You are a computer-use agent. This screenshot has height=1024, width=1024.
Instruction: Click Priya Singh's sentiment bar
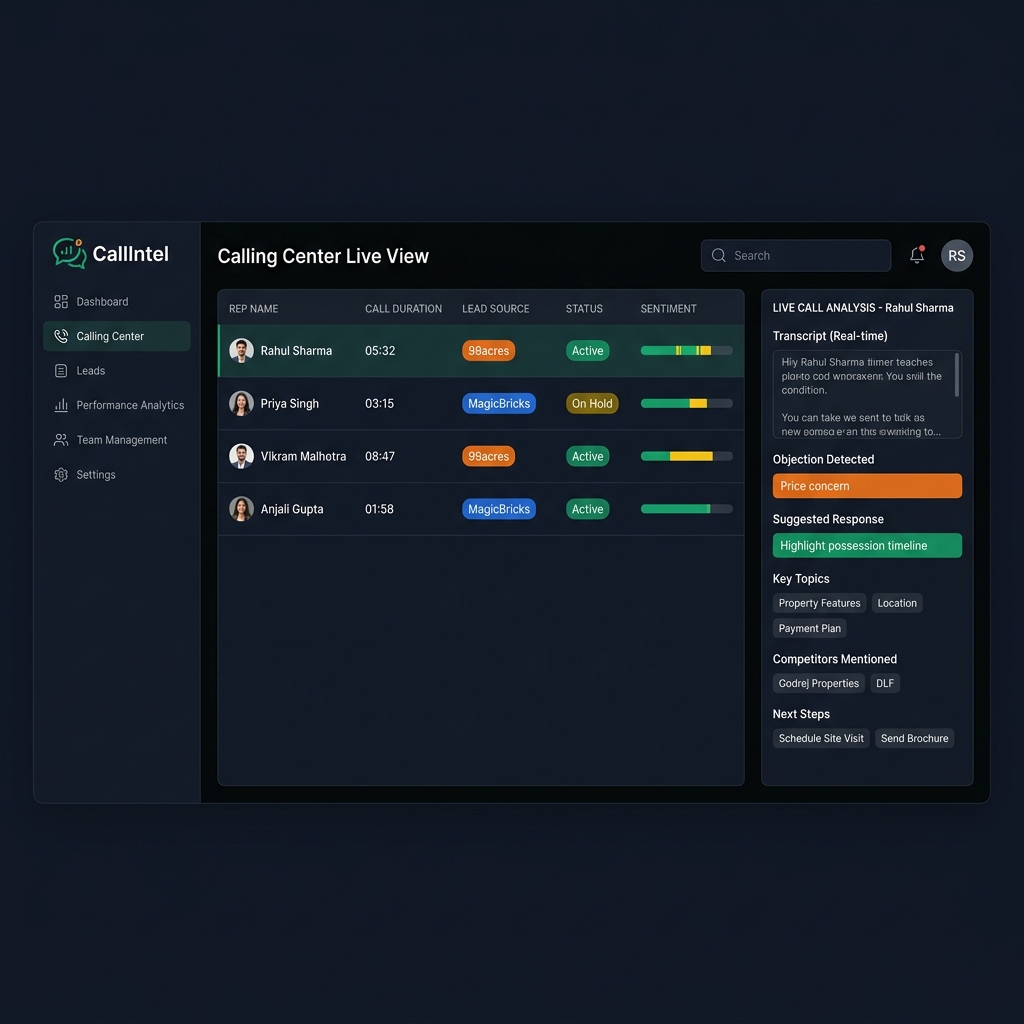point(686,404)
